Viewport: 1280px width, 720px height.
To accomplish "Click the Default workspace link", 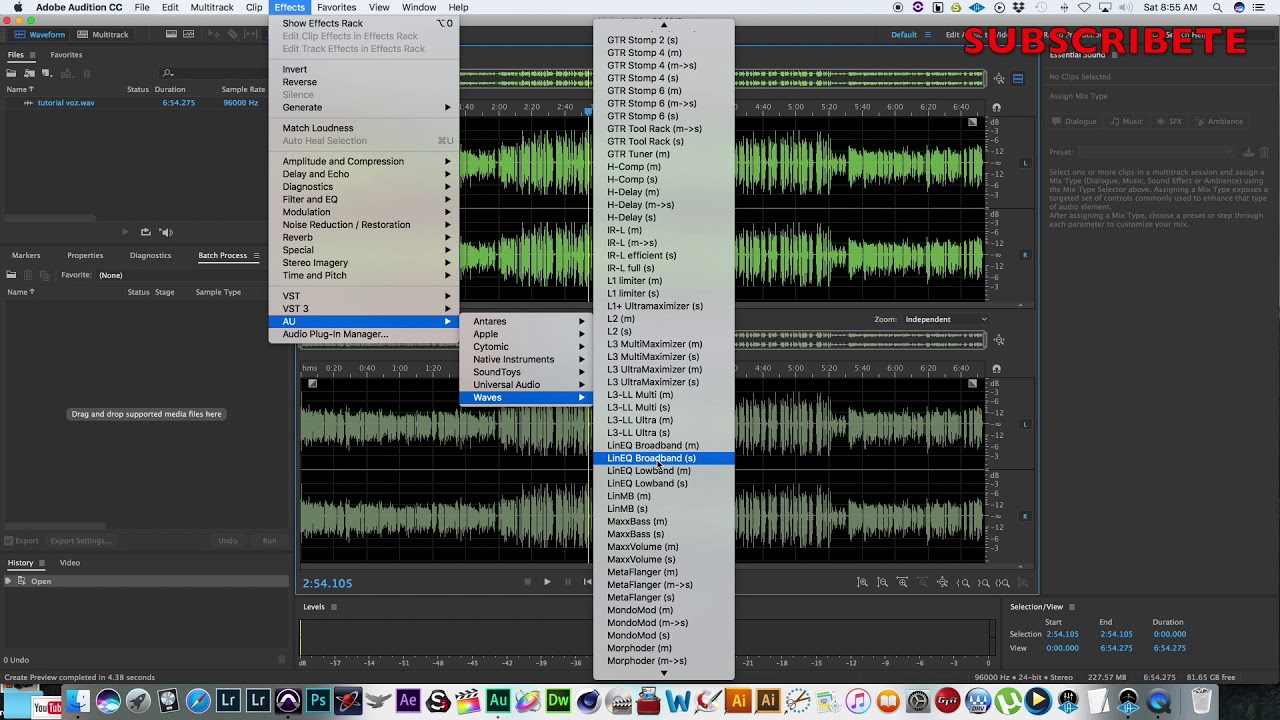I will (x=904, y=35).
